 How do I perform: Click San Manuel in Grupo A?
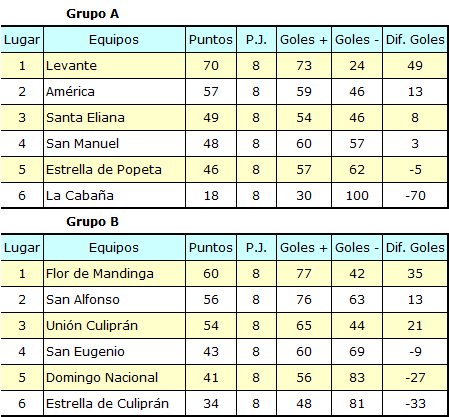82,144
